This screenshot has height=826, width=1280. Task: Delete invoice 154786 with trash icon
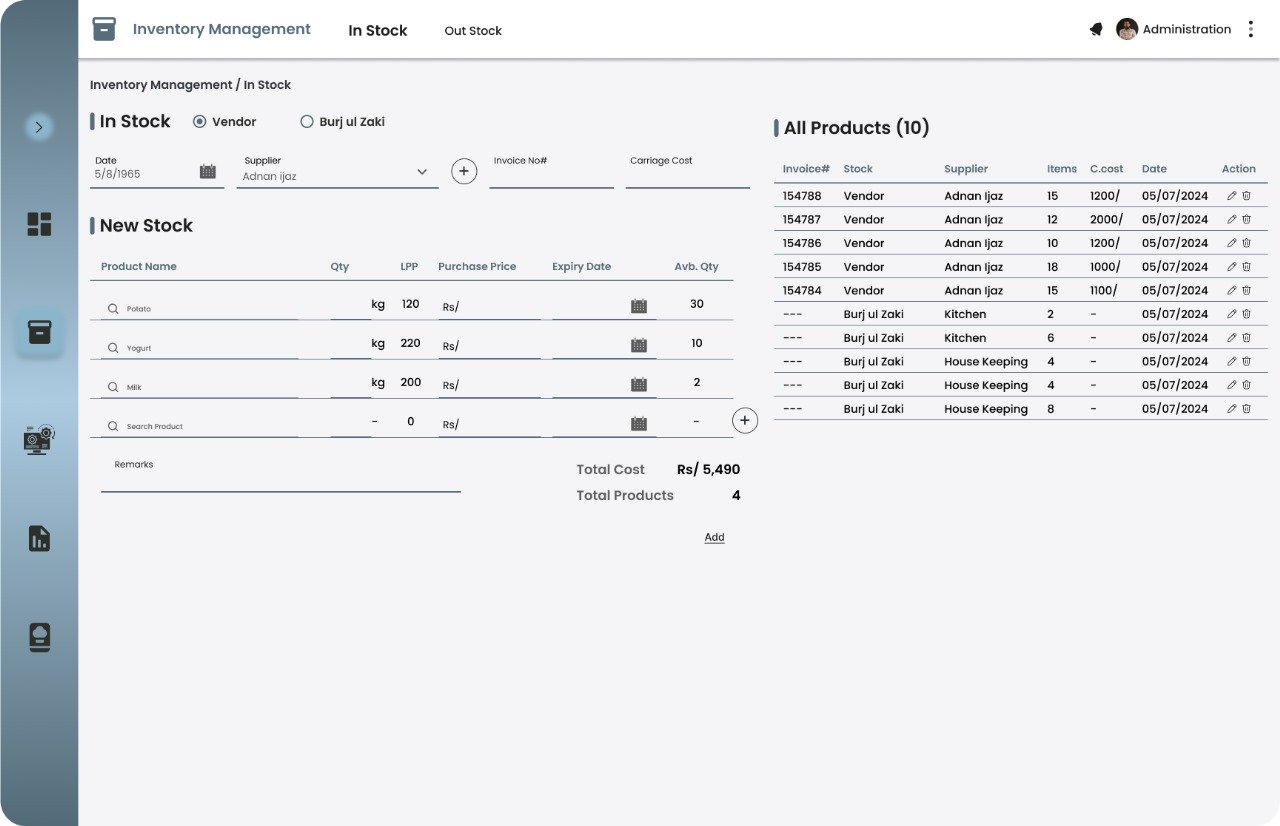click(1246, 243)
